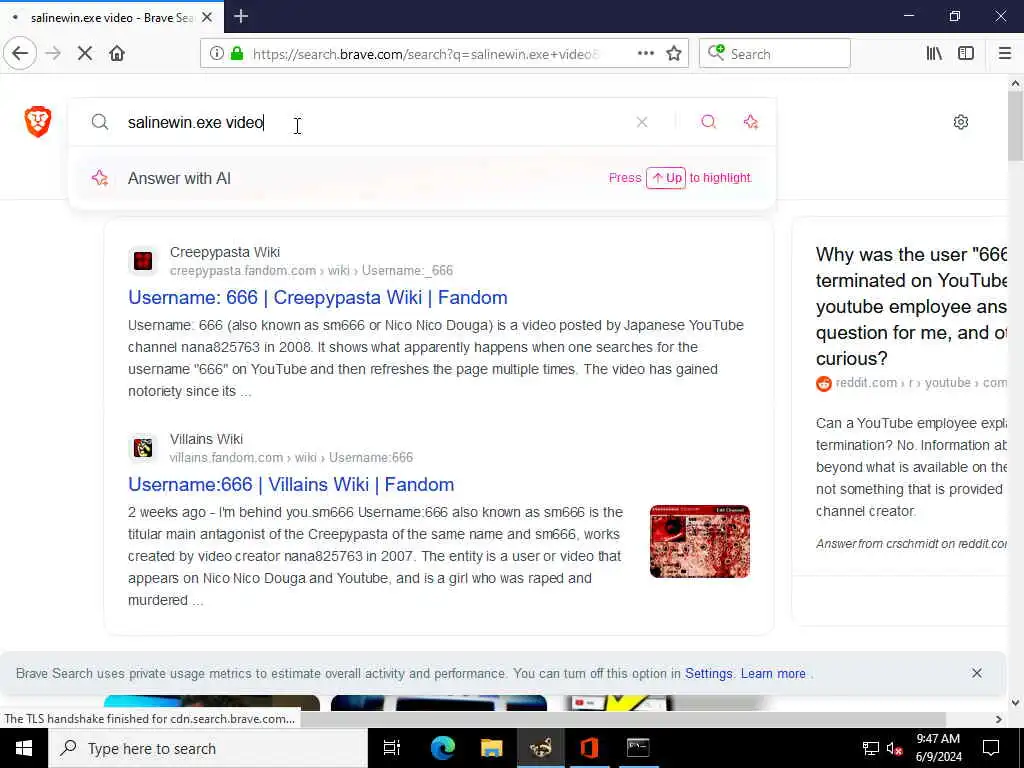Close the salinewin.exe video tab
Viewport: 1024px width, 768px height.
[207, 17]
